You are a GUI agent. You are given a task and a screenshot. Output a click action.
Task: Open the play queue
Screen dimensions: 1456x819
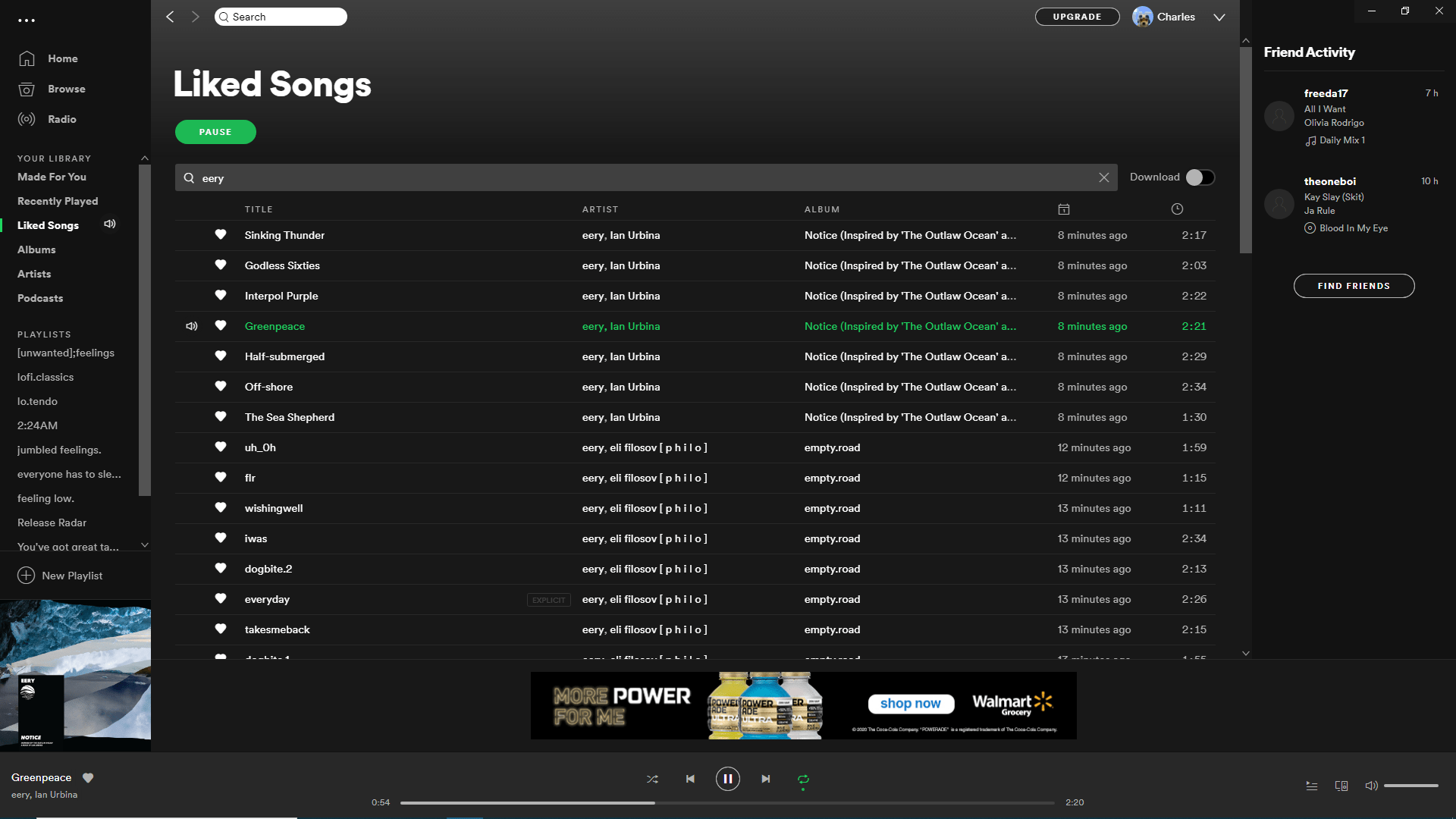[1312, 786]
